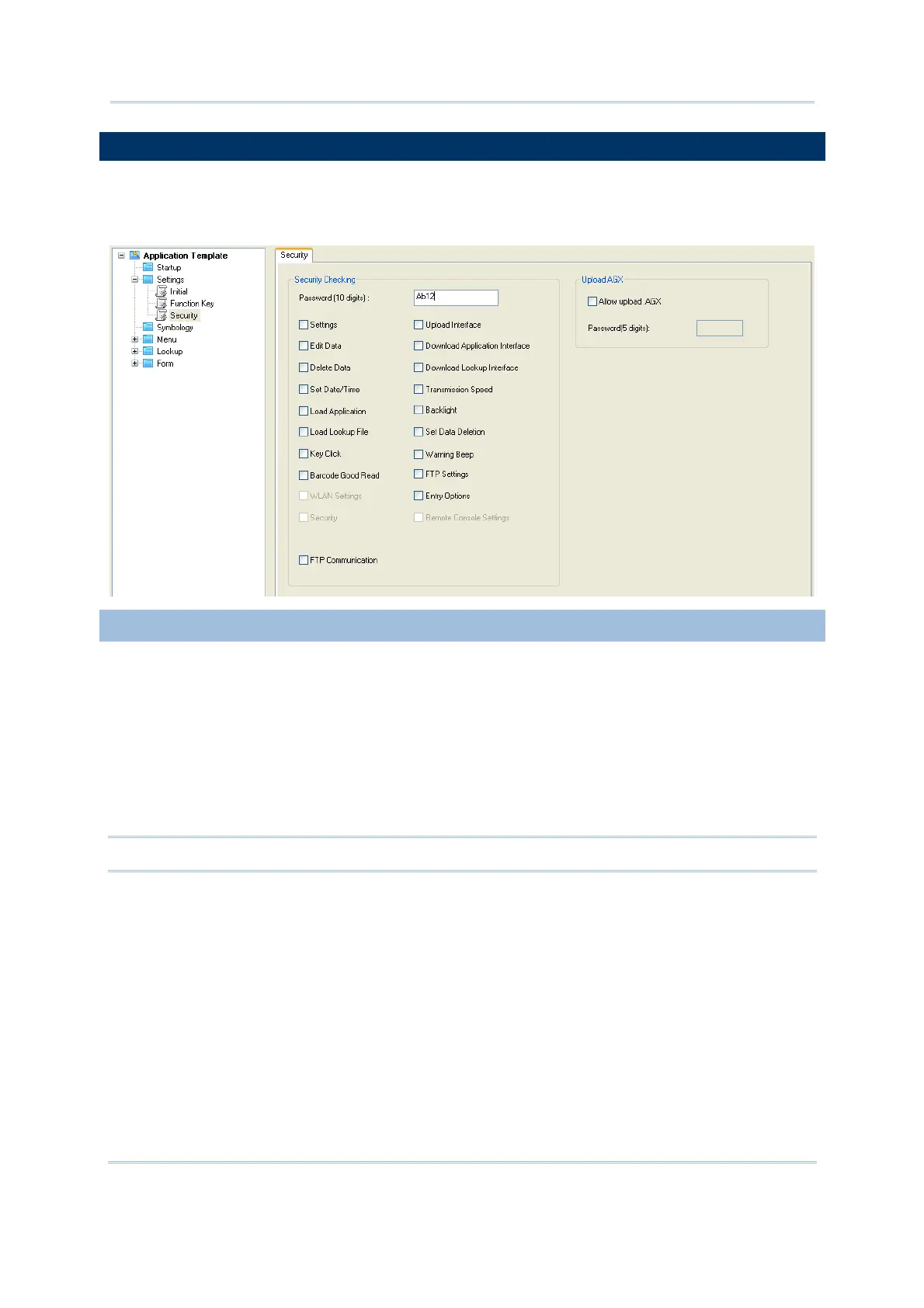
Task: Click the Startup folder icon
Action: click(148, 267)
